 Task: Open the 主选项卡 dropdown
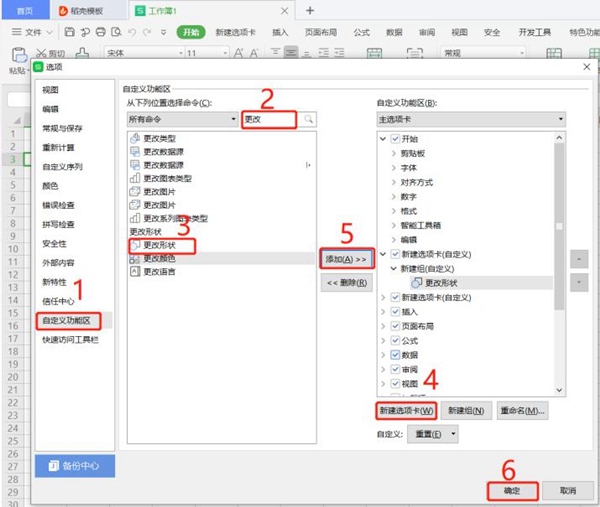(x=470, y=119)
